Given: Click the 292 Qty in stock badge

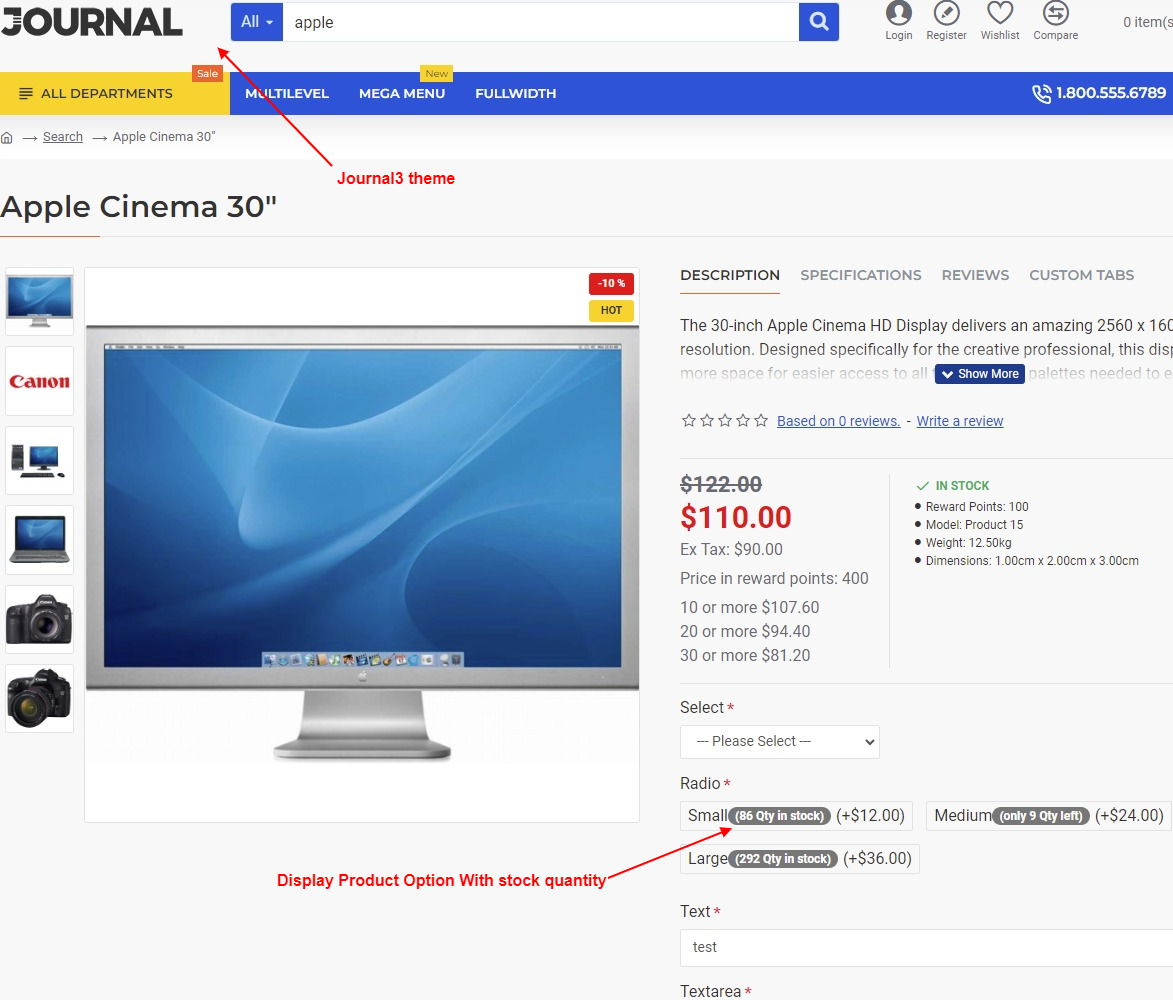Looking at the screenshot, I should pos(782,859).
